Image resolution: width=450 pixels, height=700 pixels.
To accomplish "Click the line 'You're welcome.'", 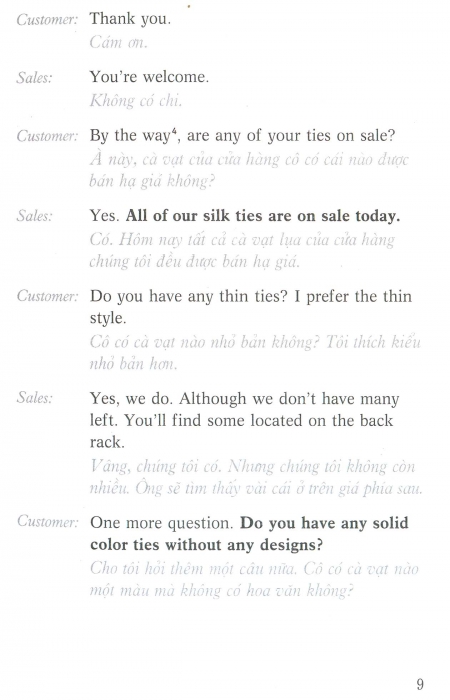I will coord(149,77).
